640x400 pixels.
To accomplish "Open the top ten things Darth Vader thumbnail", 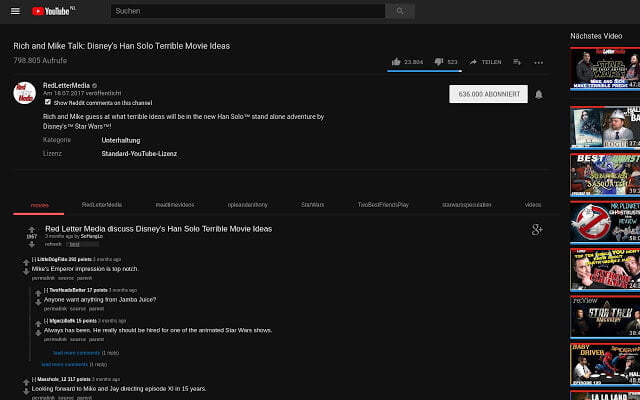I will pyautogui.click(x=605, y=269).
